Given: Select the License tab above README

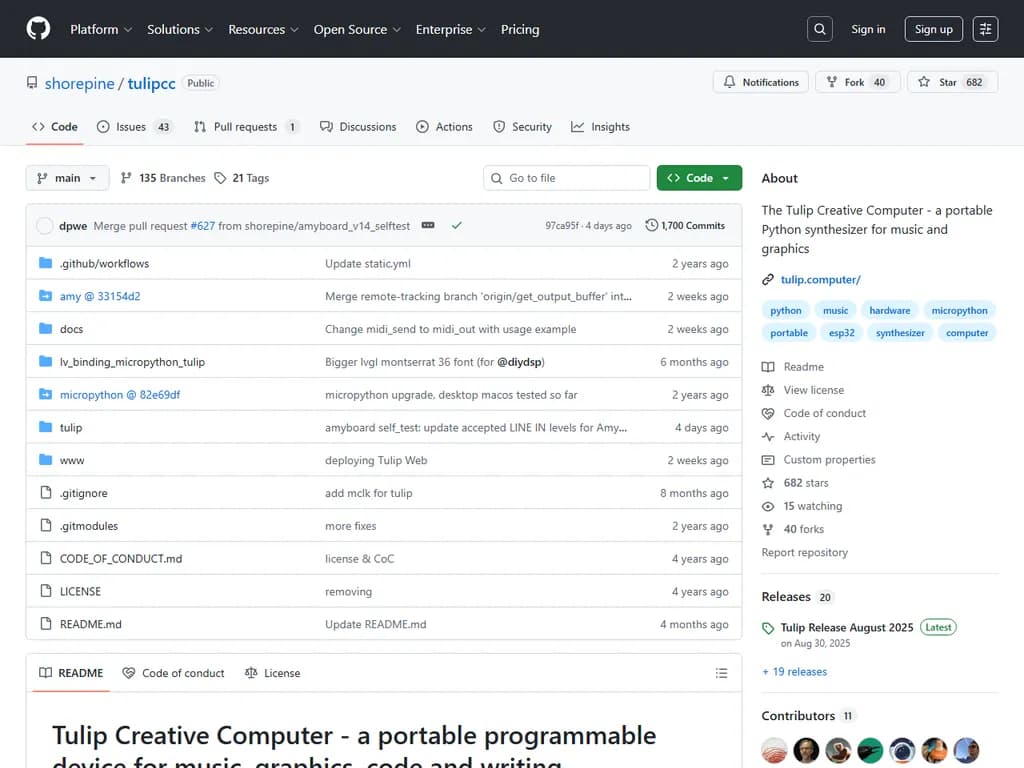Looking at the screenshot, I should (272, 673).
